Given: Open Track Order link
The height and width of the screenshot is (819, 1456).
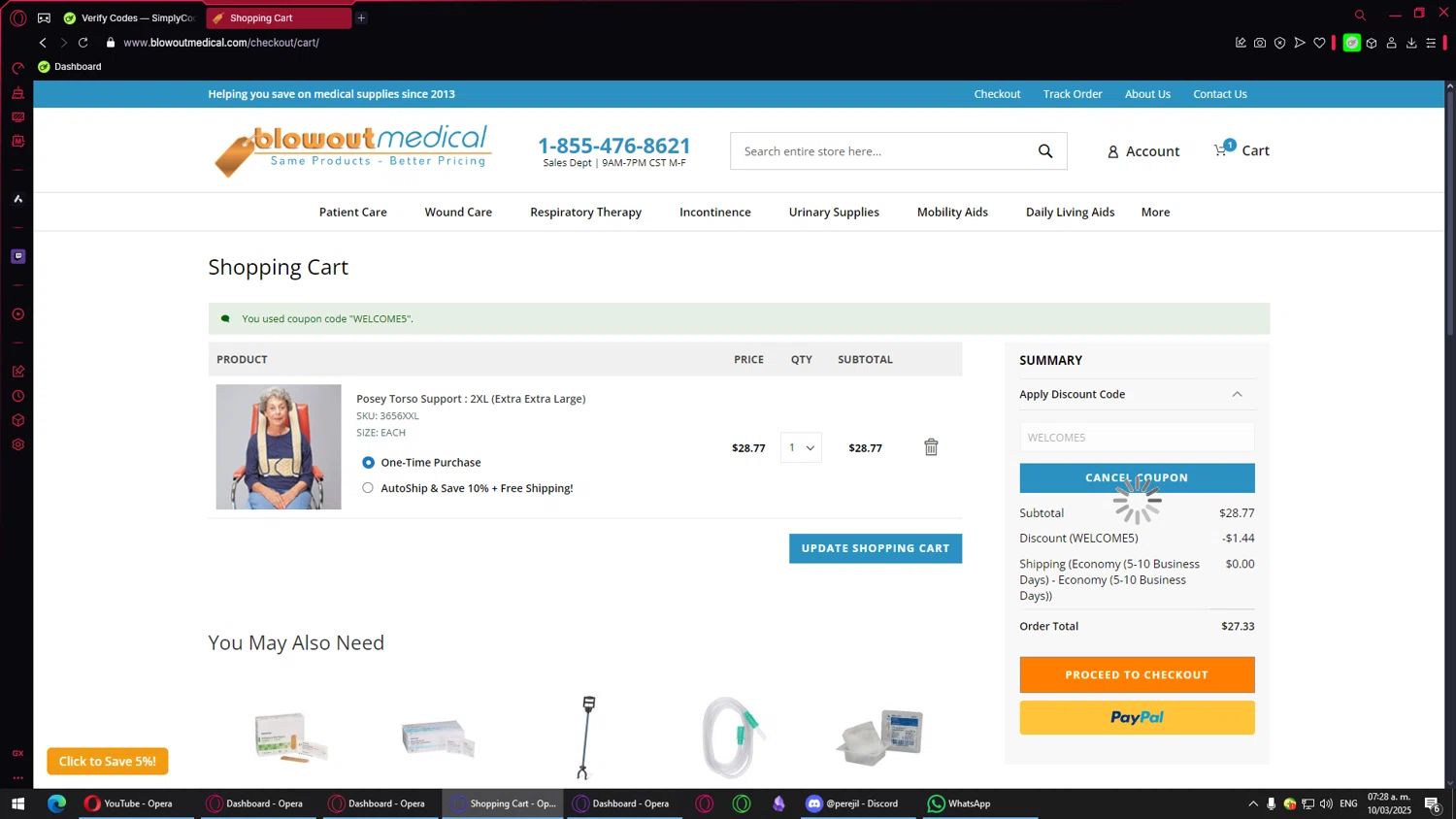Looking at the screenshot, I should pyautogui.click(x=1073, y=94).
